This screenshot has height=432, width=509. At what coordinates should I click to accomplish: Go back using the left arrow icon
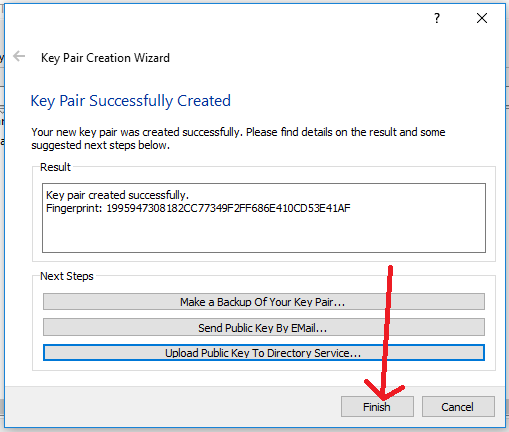click(x=19, y=56)
